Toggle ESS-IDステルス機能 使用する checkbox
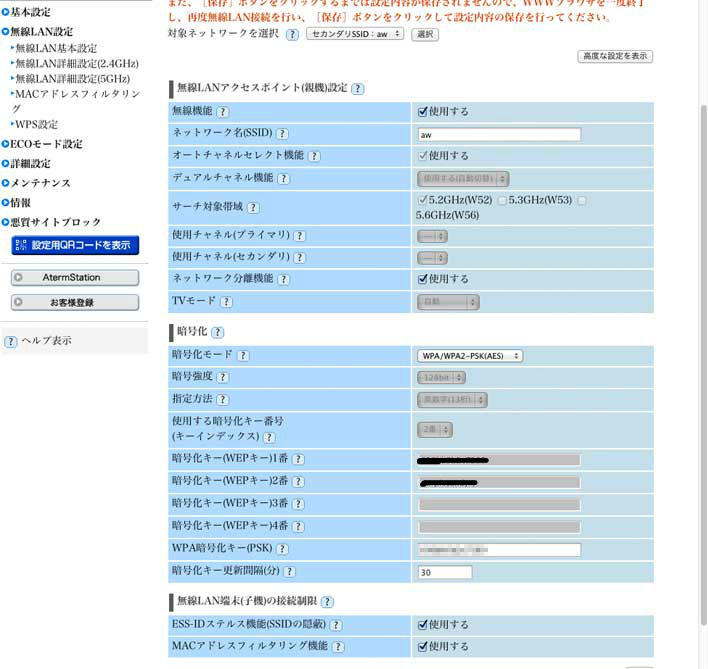Viewport: 708px width, 669px height. 423,625
